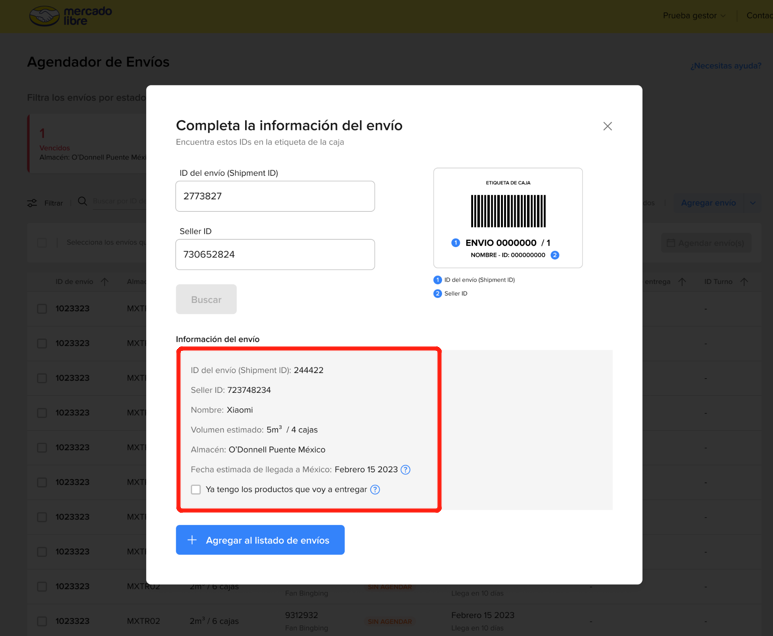Select first 1023323 row checkbox
The height and width of the screenshot is (636, 773).
pyautogui.click(x=42, y=309)
